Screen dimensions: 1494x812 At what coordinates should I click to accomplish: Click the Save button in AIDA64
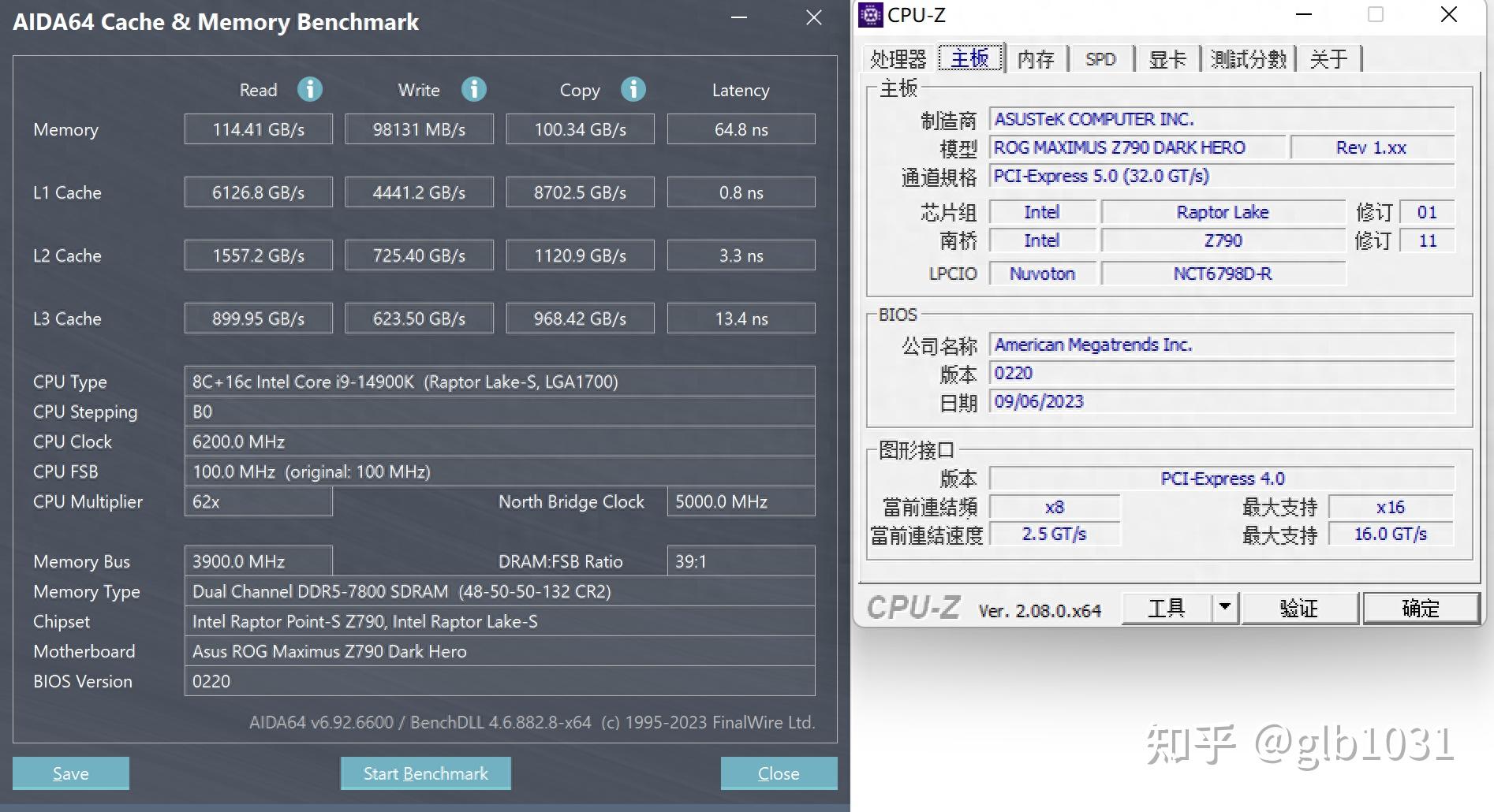tap(71, 773)
